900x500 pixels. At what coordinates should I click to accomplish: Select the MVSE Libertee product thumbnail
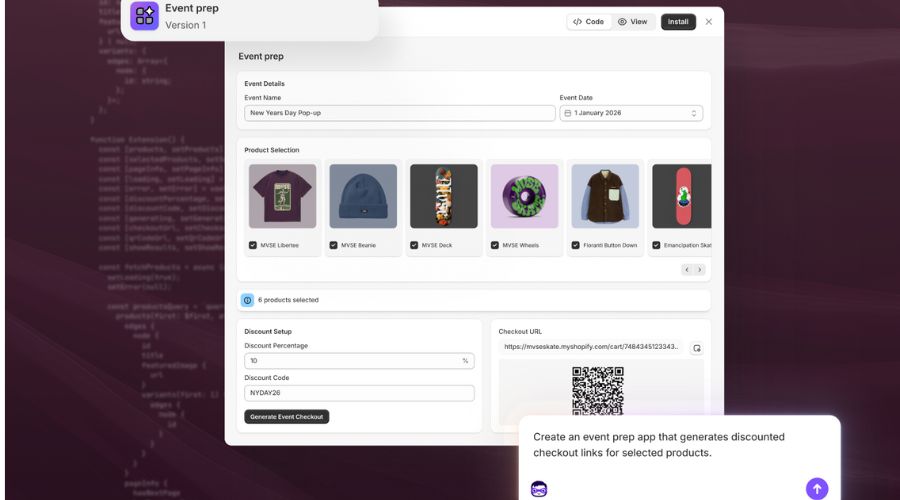tap(282, 196)
